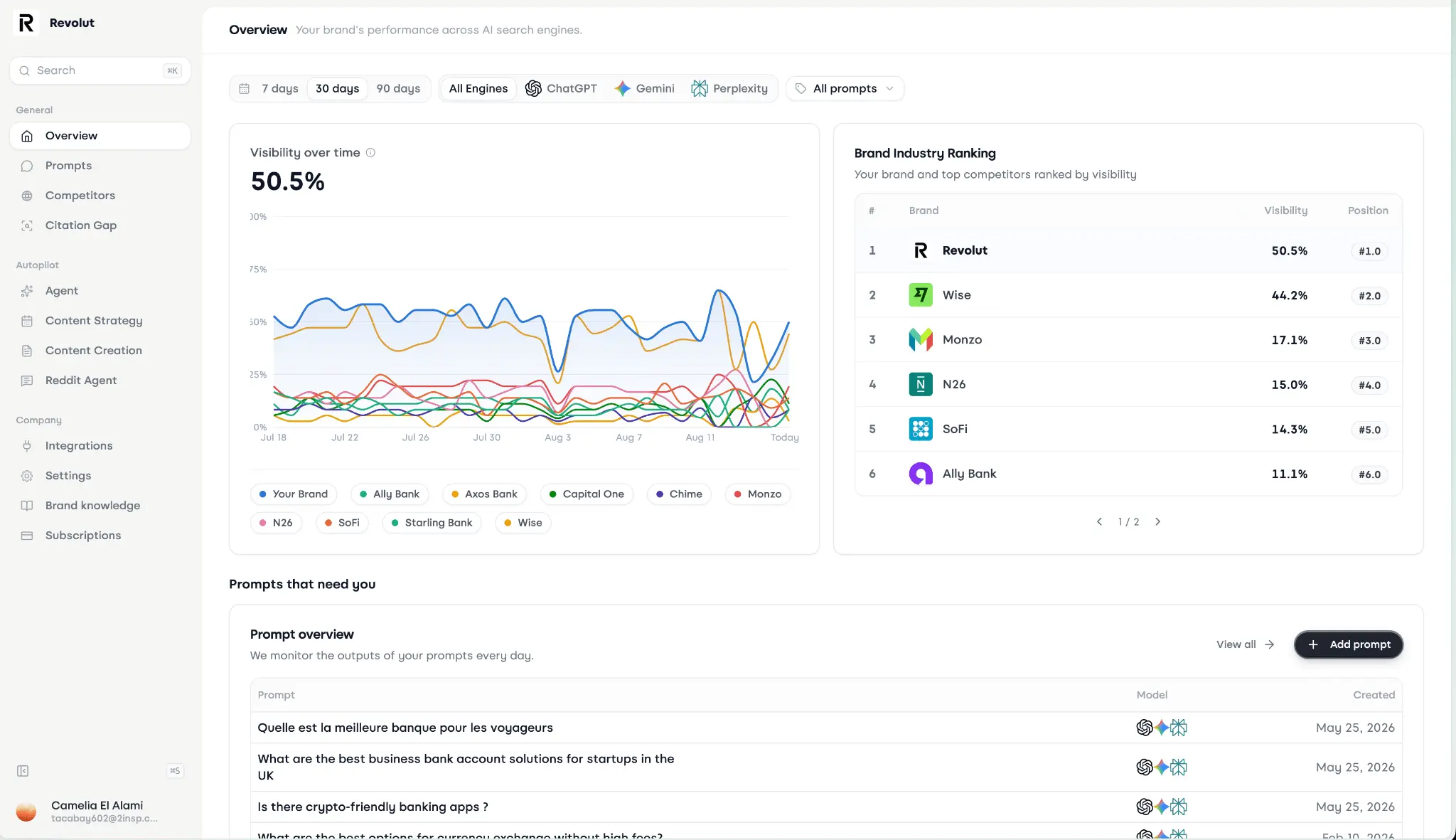The height and width of the screenshot is (840, 1456).
Task: Click the info icon beside Visibility over time
Action: pos(370,153)
